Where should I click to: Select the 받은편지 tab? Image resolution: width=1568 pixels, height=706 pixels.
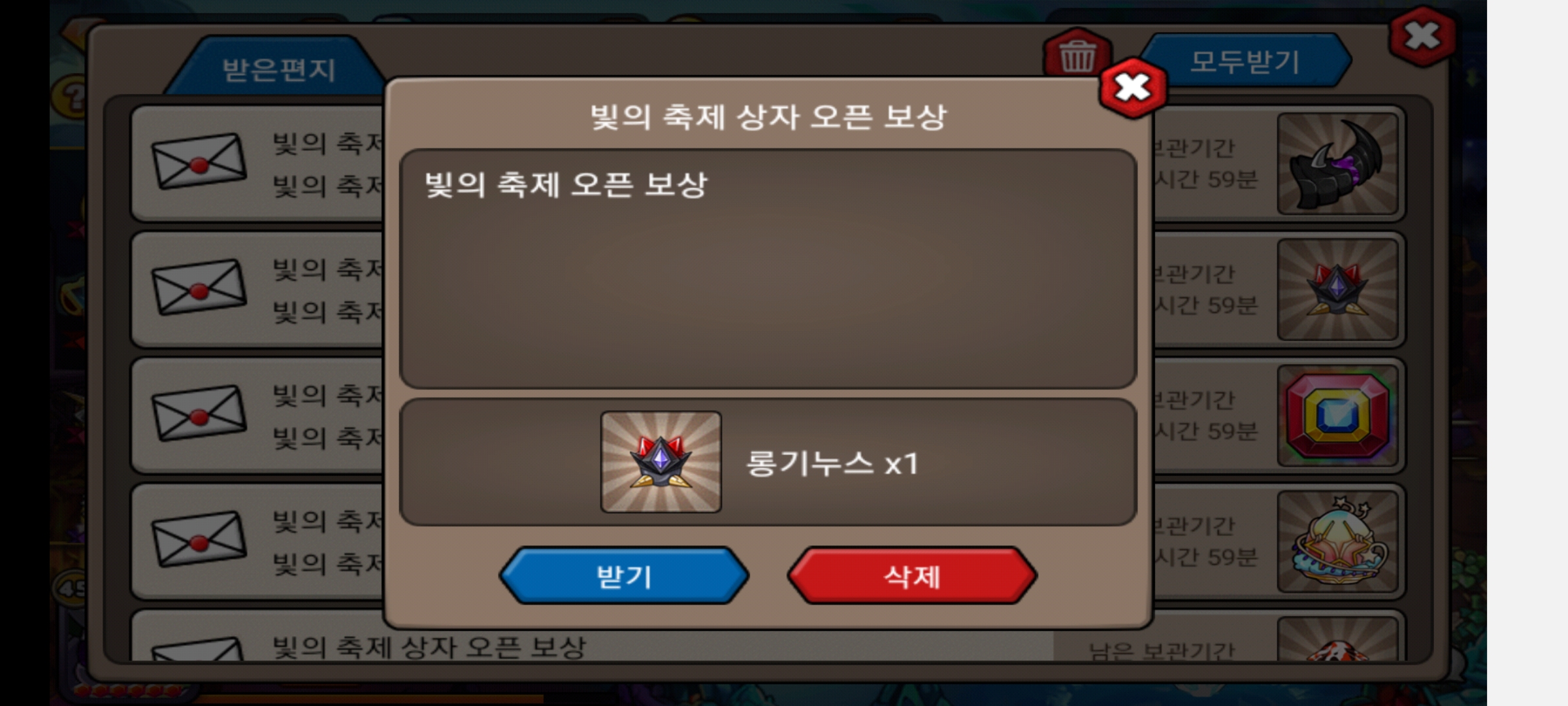tap(279, 69)
